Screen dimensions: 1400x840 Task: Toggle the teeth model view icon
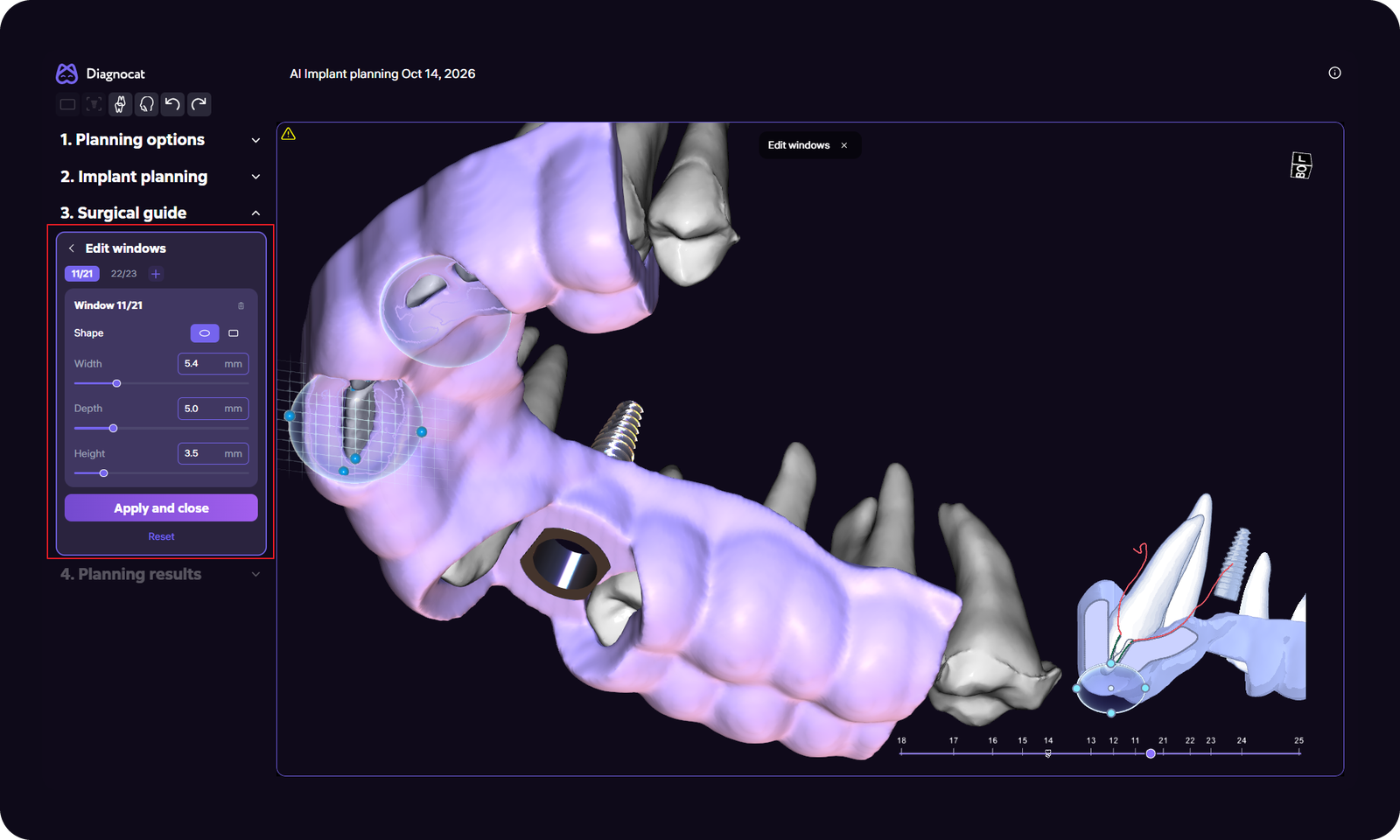120,104
